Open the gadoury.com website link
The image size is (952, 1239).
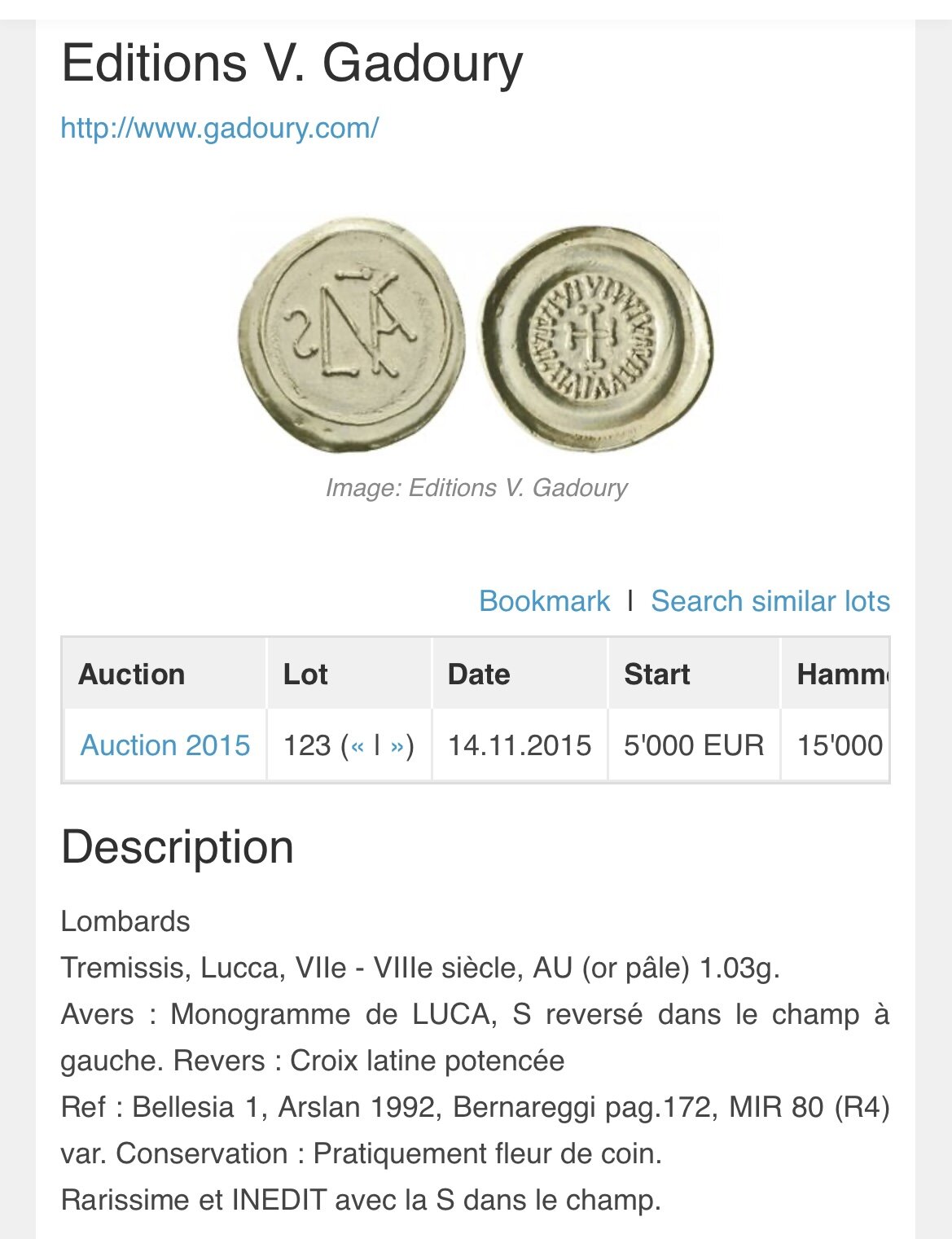(219, 128)
